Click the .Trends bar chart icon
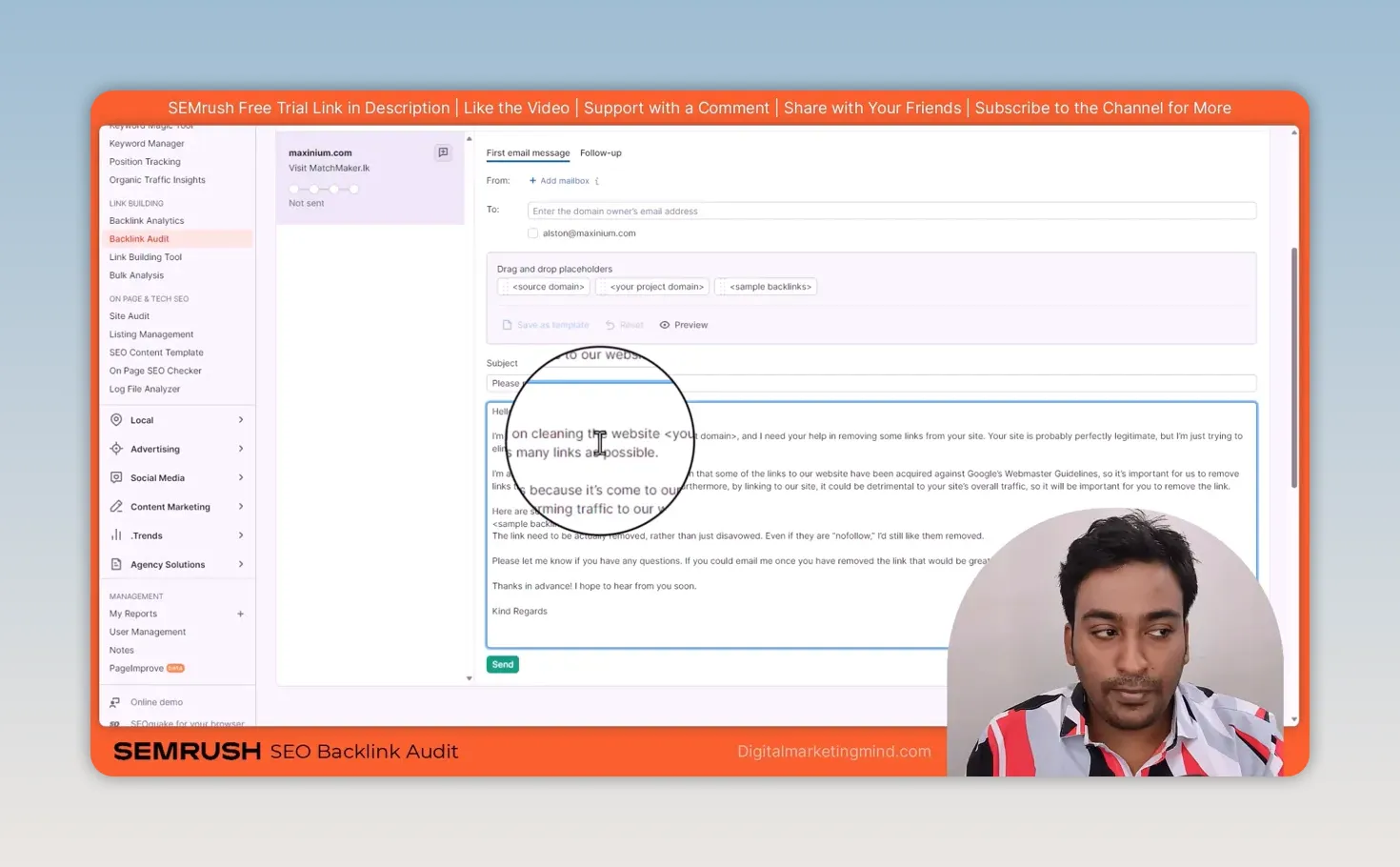Image resolution: width=1400 pixels, height=867 pixels. pyautogui.click(x=116, y=535)
